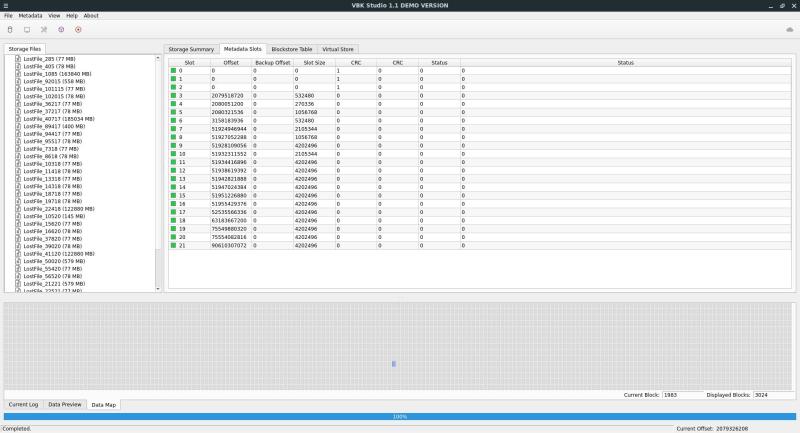Click the green status square of slot 3

(173, 95)
